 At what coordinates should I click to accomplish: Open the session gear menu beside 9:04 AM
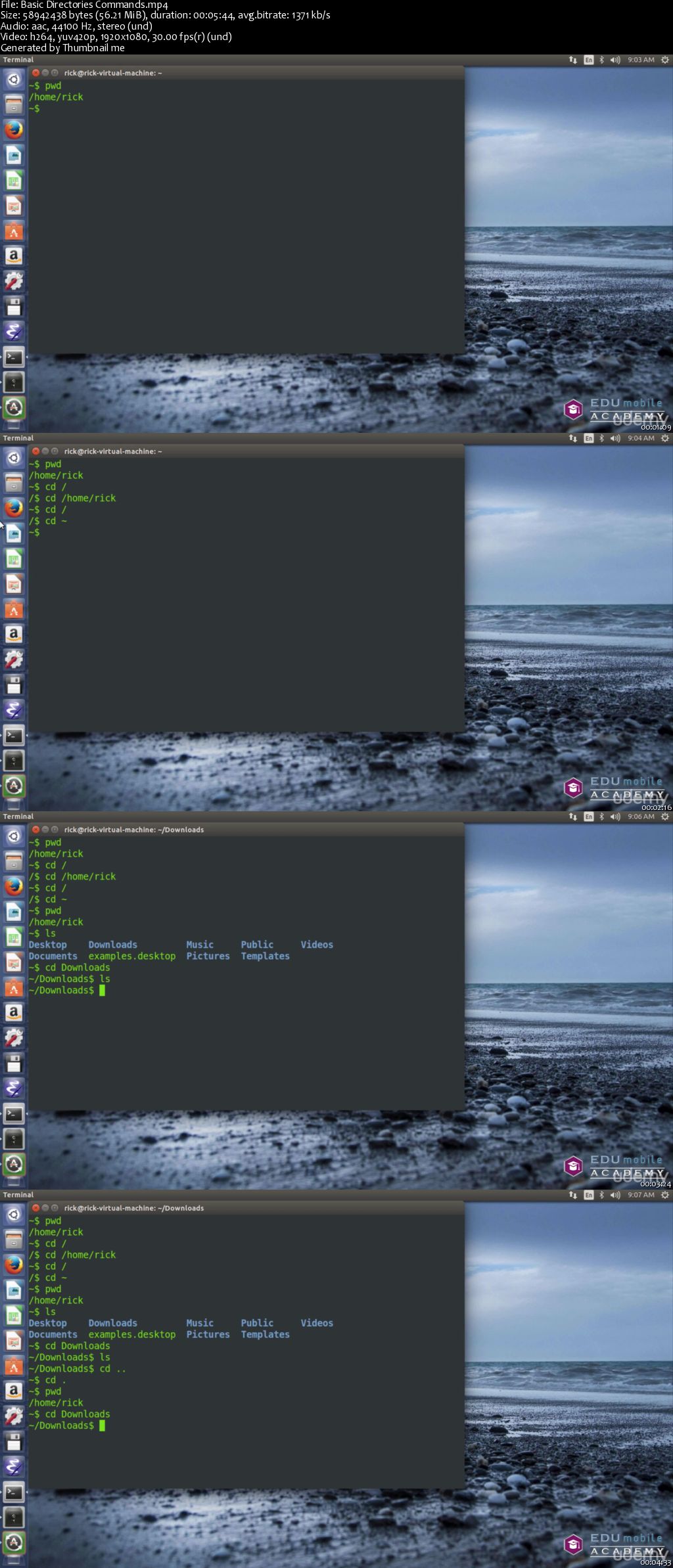tap(665, 438)
